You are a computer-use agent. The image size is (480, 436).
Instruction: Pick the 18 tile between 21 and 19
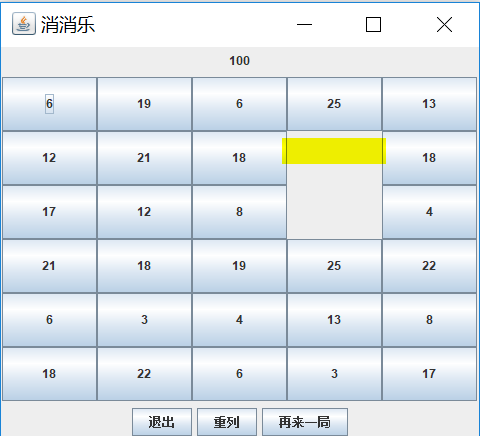coord(144,266)
